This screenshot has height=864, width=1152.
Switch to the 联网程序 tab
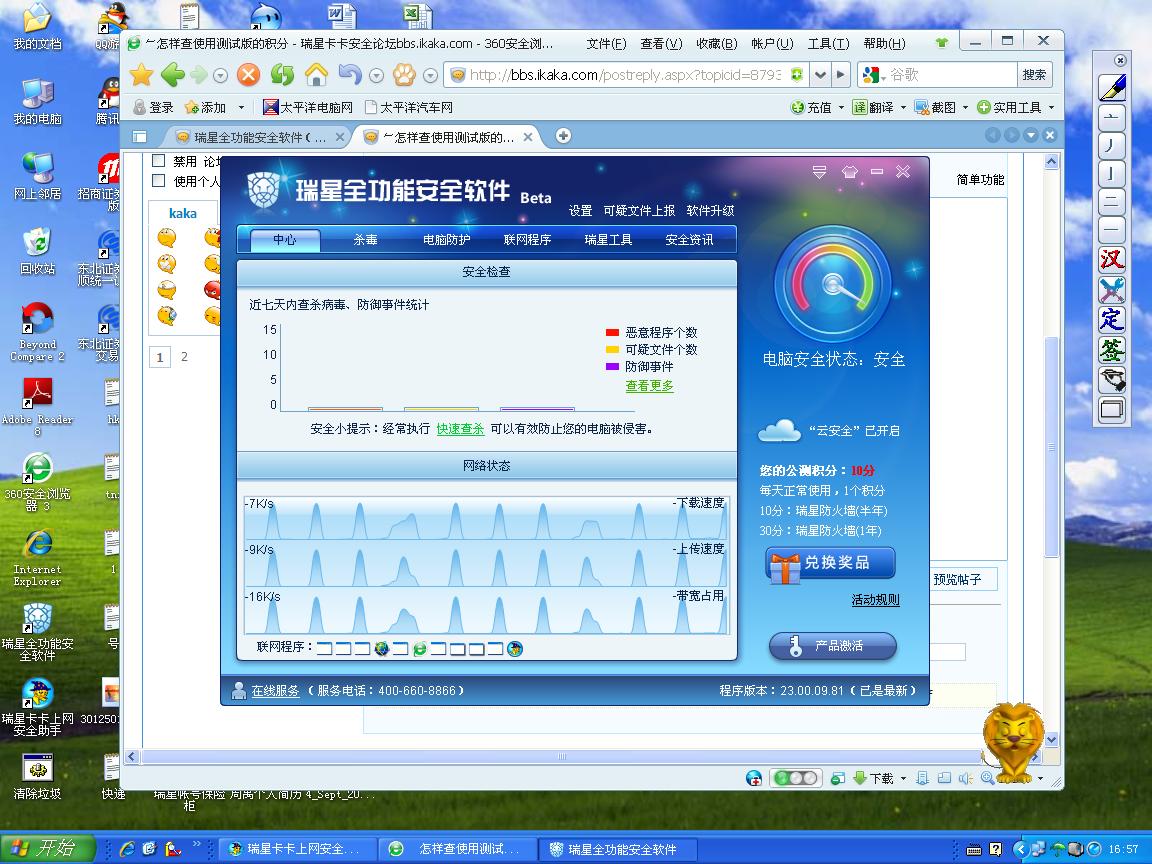528,240
